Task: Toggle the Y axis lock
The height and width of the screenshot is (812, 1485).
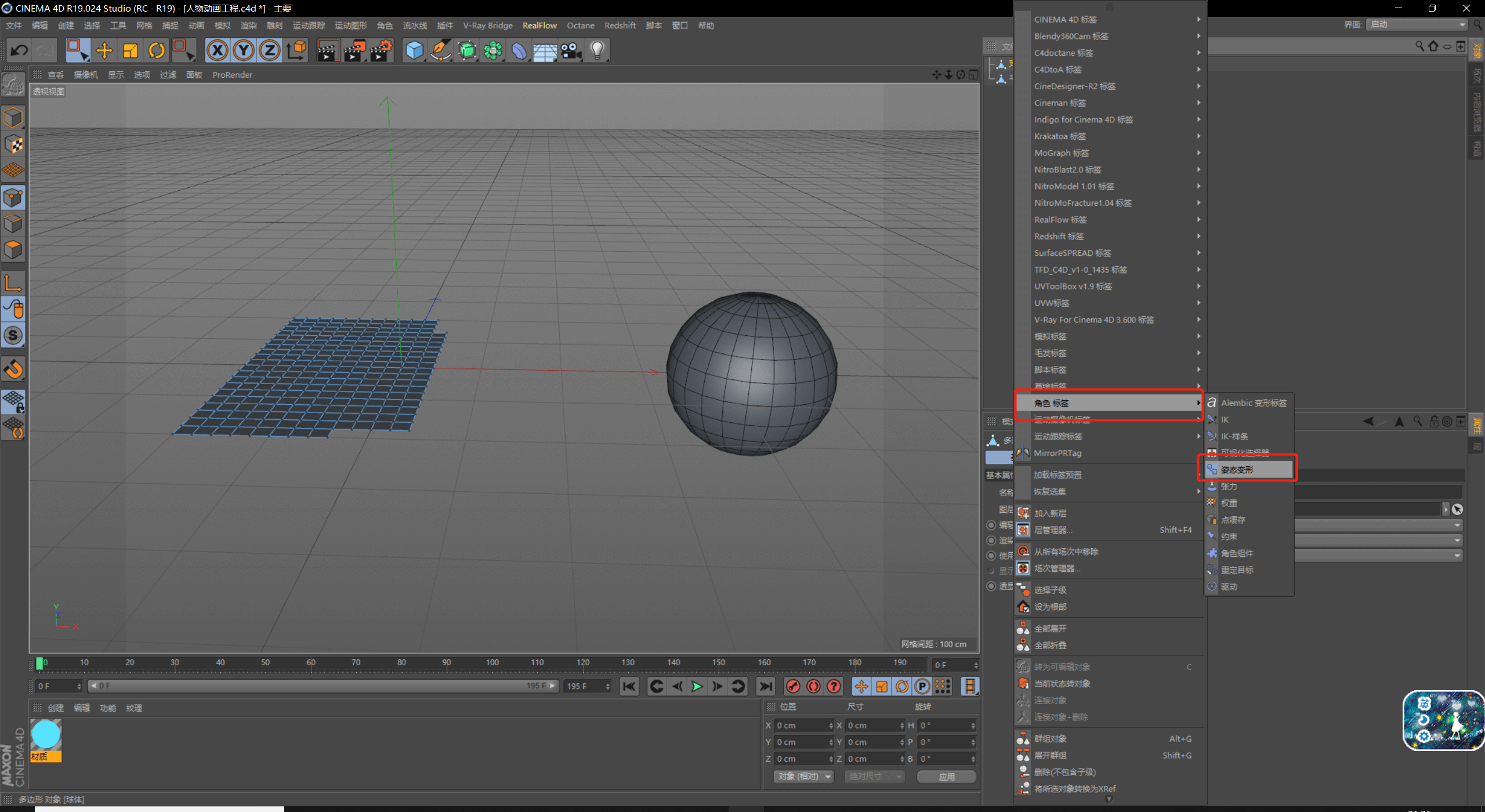Action: pos(244,50)
